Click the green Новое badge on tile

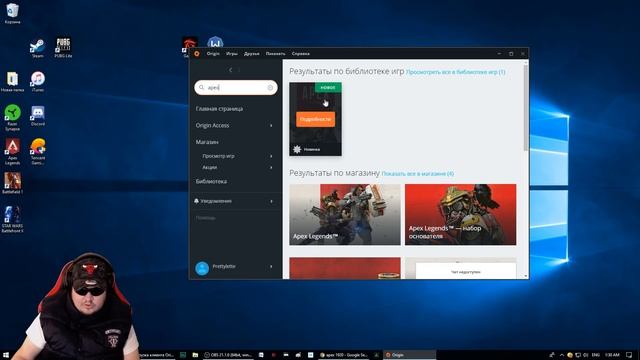pyautogui.click(x=328, y=87)
